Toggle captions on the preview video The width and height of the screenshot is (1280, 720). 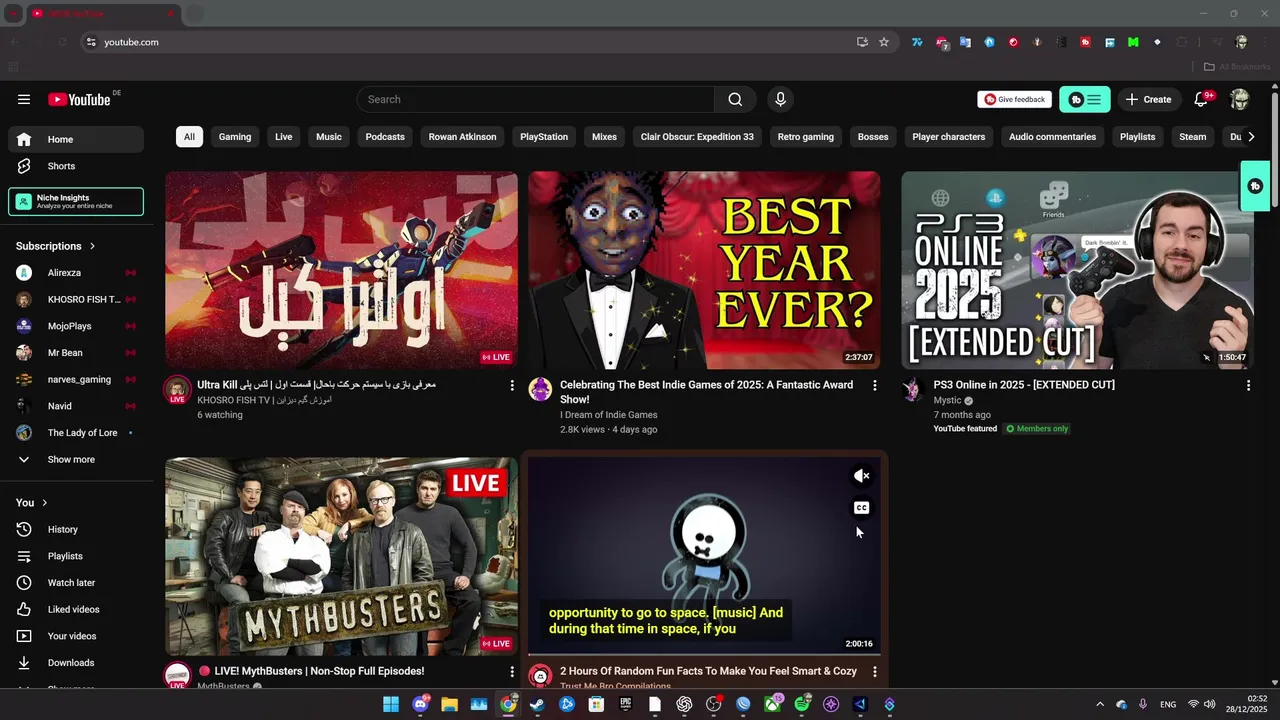pyautogui.click(x=861, y=508)
